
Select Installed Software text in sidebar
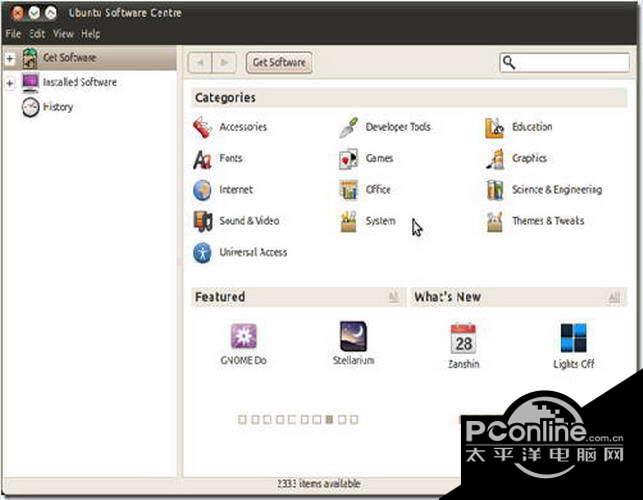click(80, 82)
